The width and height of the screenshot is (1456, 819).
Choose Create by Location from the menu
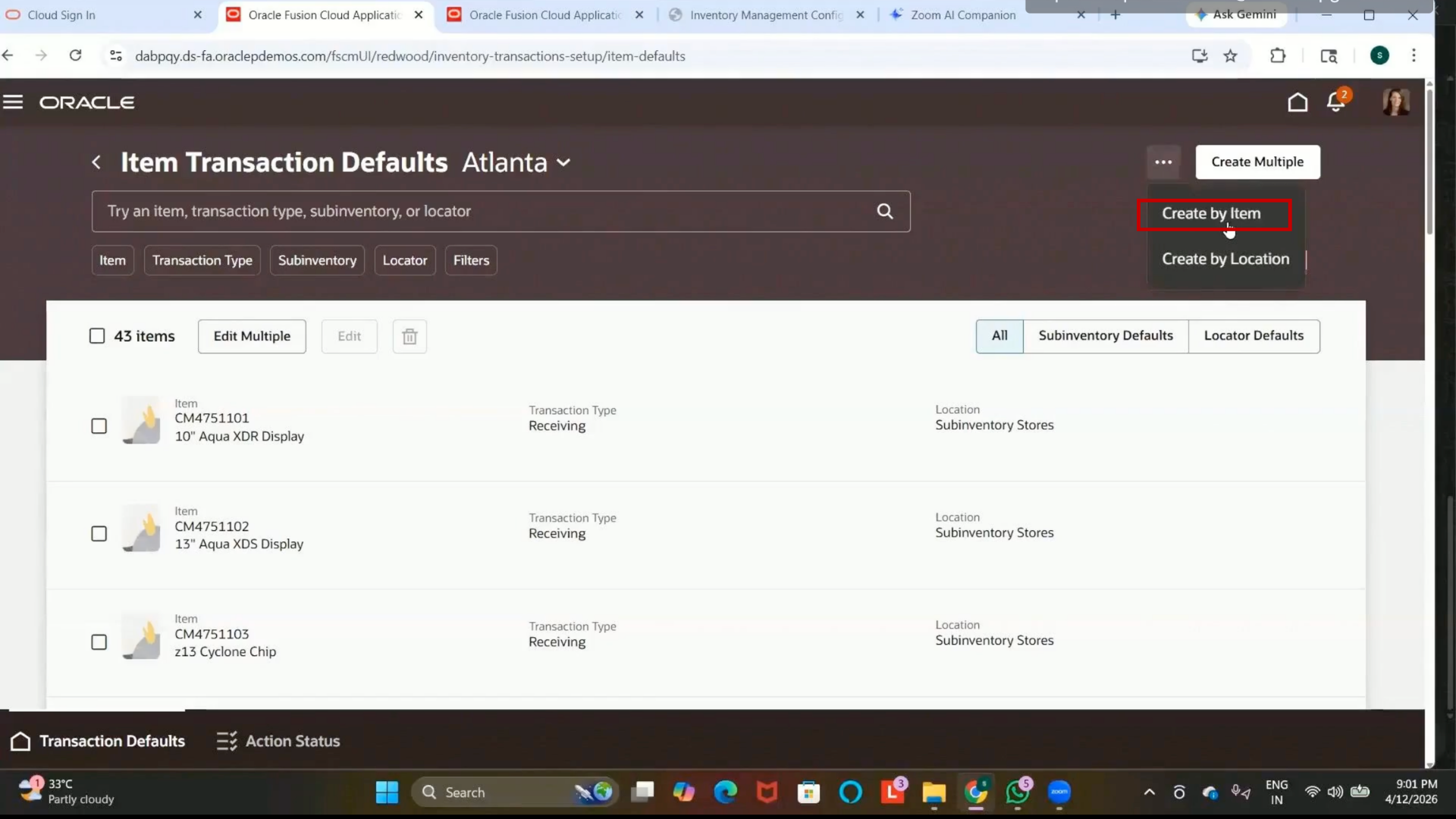click(1225, 259)
